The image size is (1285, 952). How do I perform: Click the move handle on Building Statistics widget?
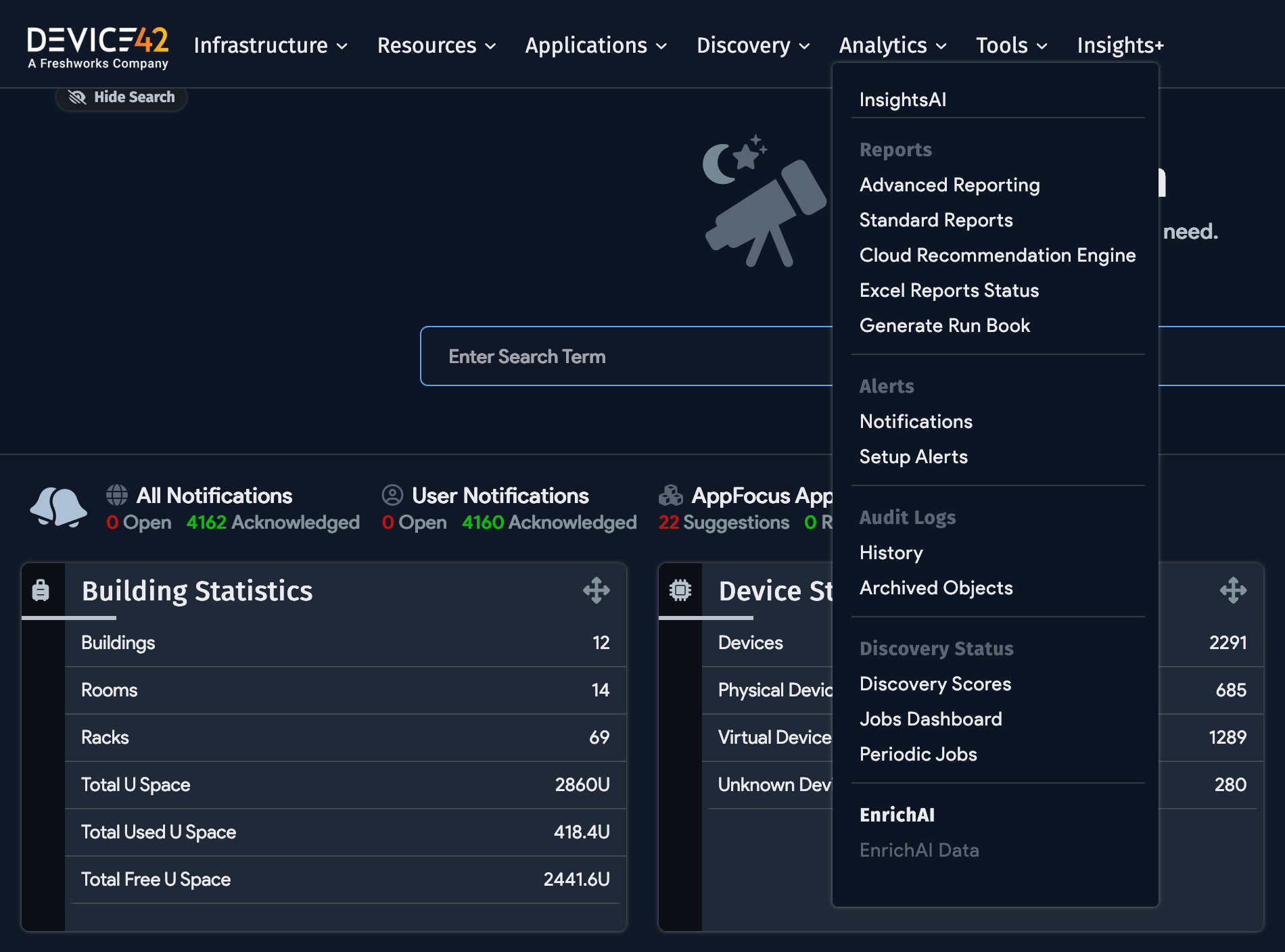click(x=597, y=590)
